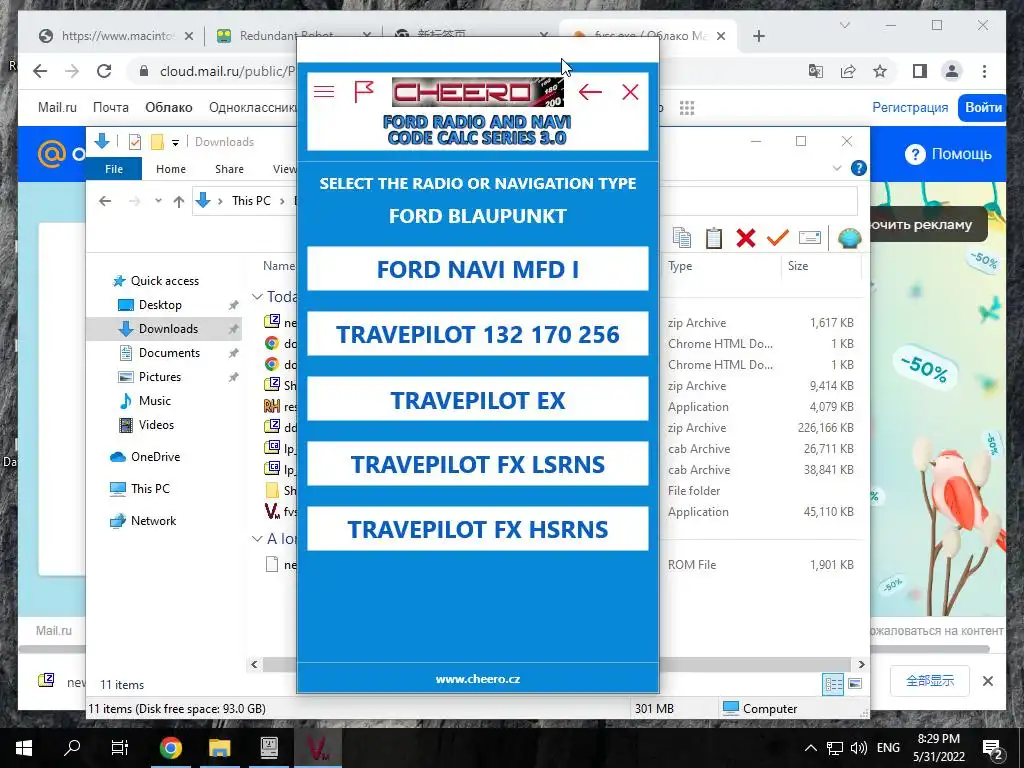Click the Rename icon in Explorer toolbar
1024x768 pixels.
click(x=809, y=238)
